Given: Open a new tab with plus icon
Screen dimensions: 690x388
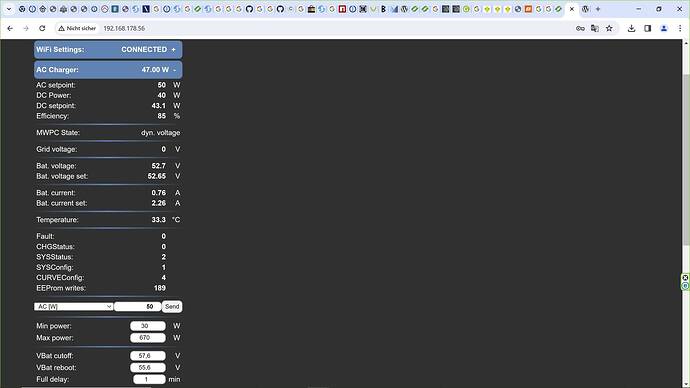Looking at the screenshot, I should (x=598, y=9).
